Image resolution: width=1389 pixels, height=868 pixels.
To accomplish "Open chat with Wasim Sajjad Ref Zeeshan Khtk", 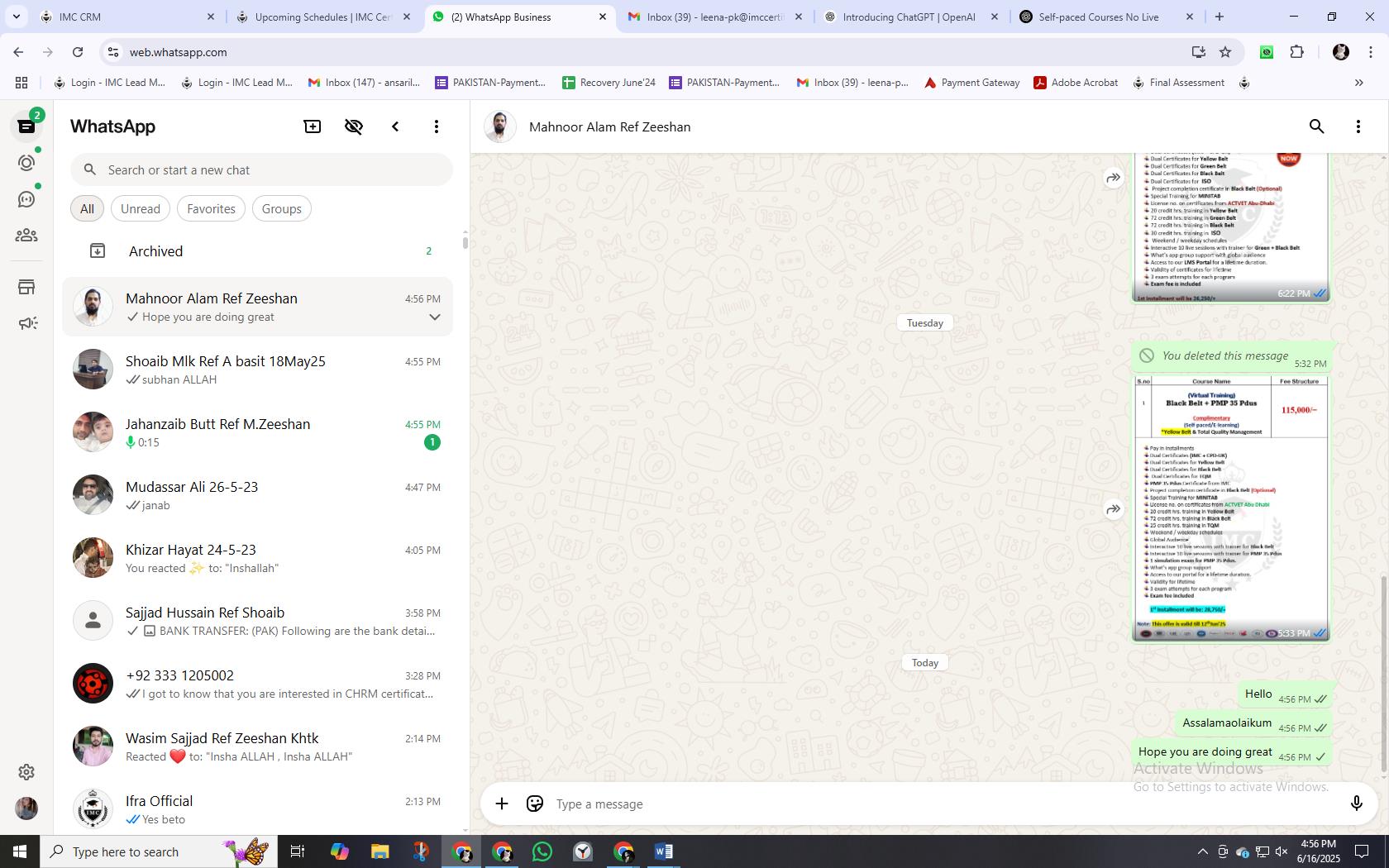I will point(258,746).
